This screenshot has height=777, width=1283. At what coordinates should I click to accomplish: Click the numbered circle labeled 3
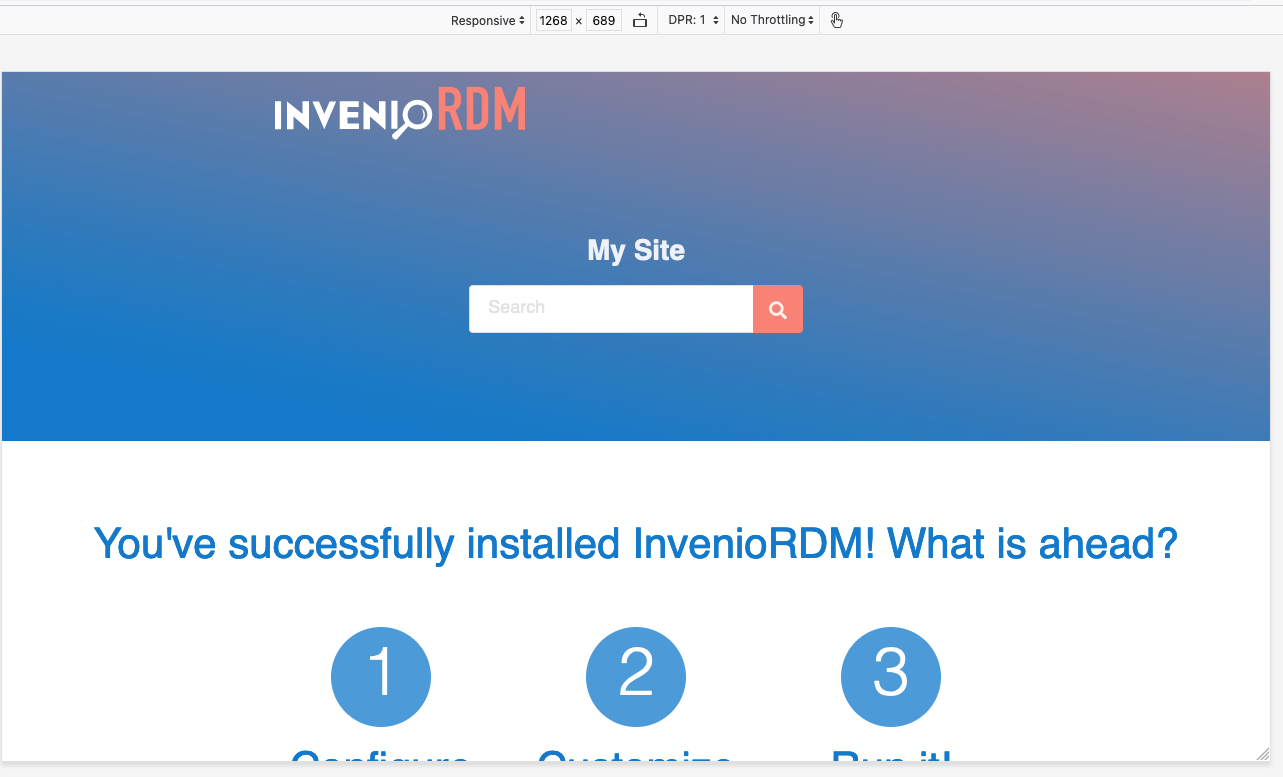pos(890,677)
